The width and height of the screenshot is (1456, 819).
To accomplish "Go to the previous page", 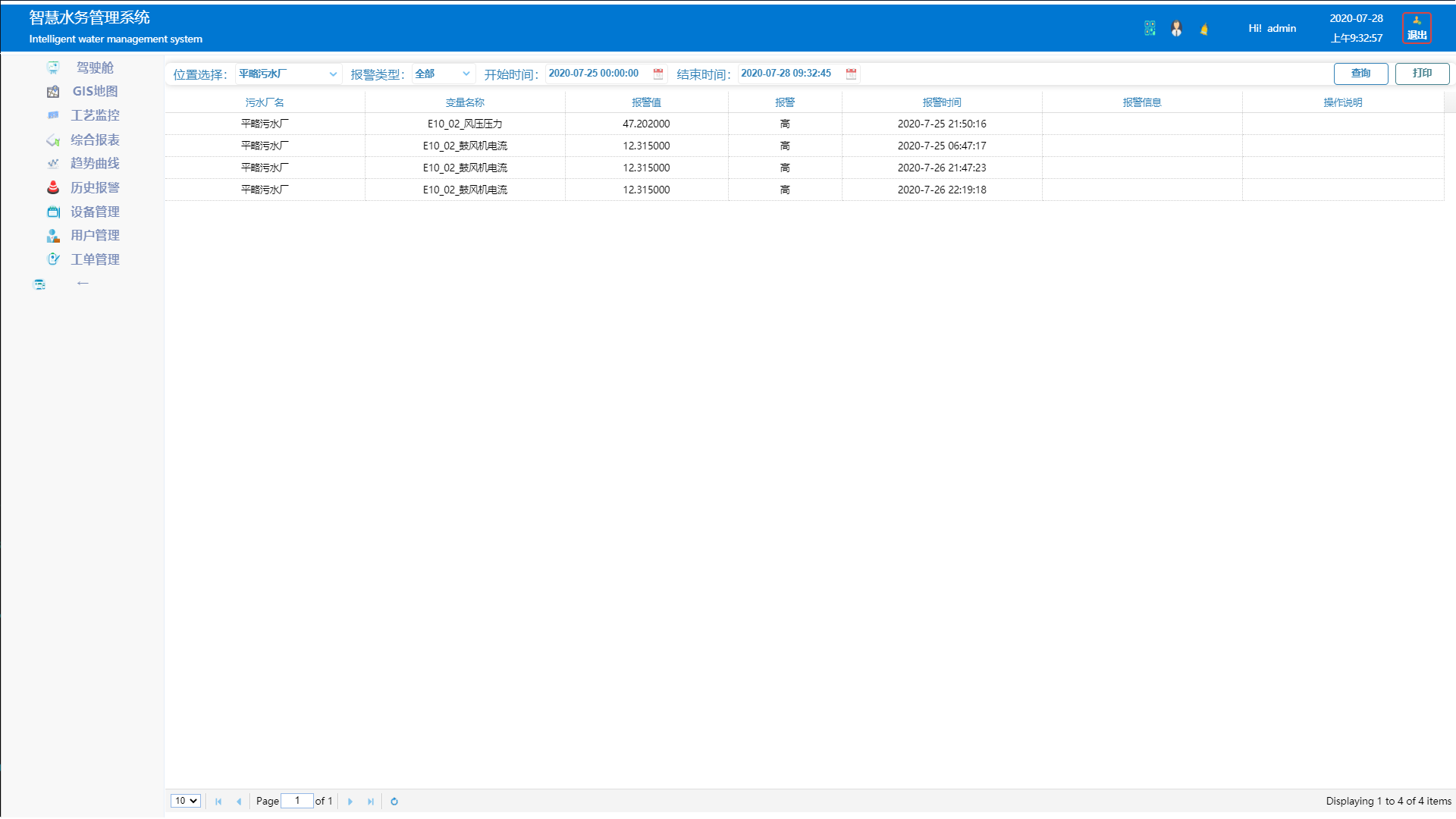I will tap(239, 802).
